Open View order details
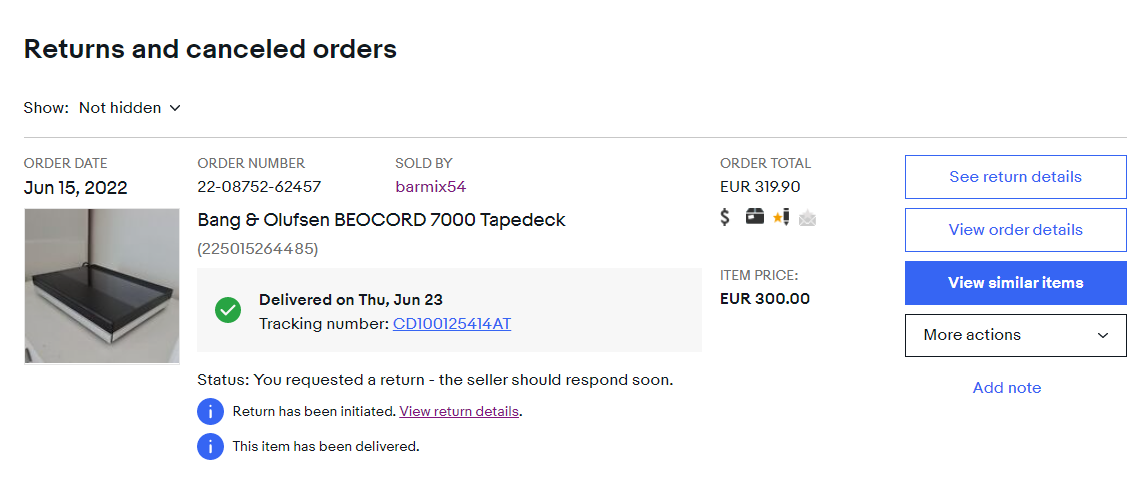This screenshot has height=490, width=1147. 1015,230
